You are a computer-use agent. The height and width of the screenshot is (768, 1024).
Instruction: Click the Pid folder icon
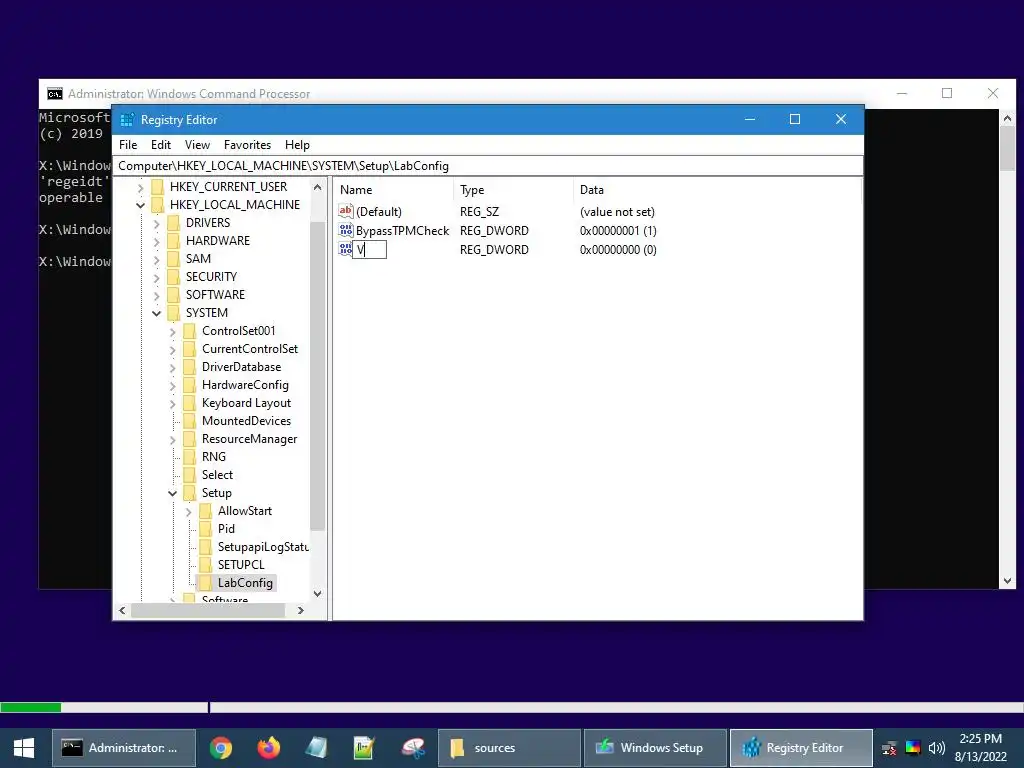205,529
